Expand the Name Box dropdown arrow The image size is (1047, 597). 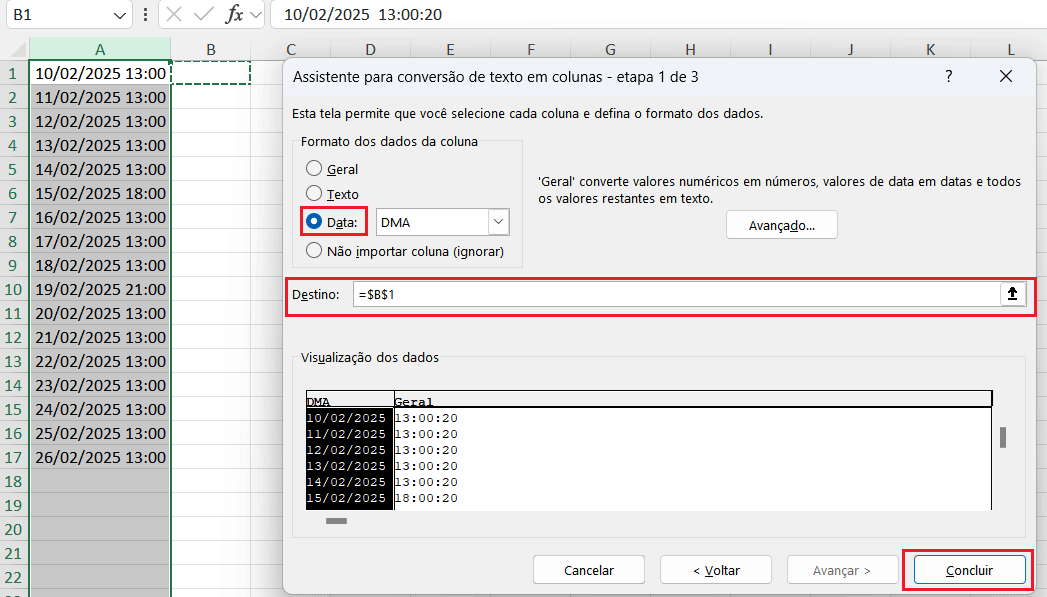coord(120,15)
